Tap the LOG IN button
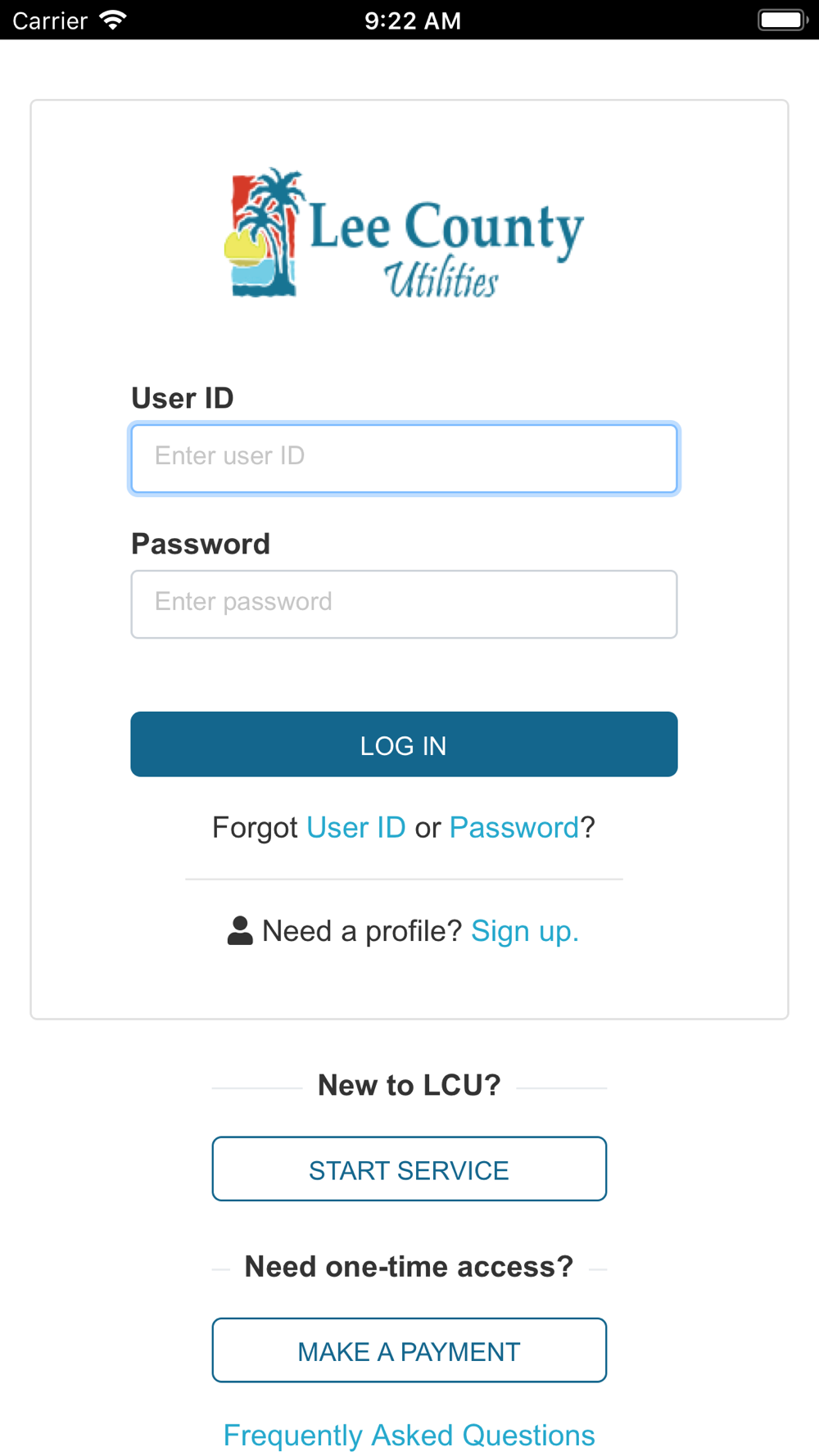The width and height of the screenshot is (819, 1456). (404, 744)
